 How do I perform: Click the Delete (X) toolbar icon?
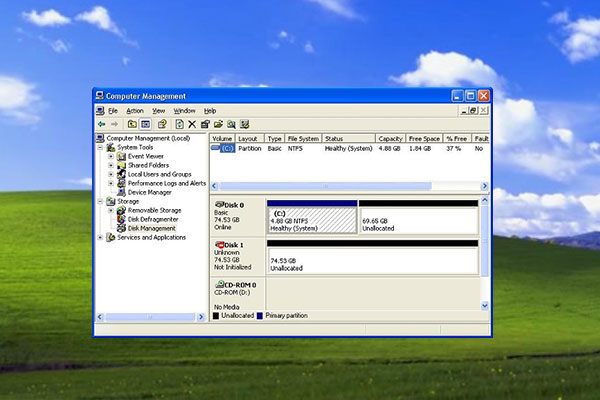click(x=192, y=123)
